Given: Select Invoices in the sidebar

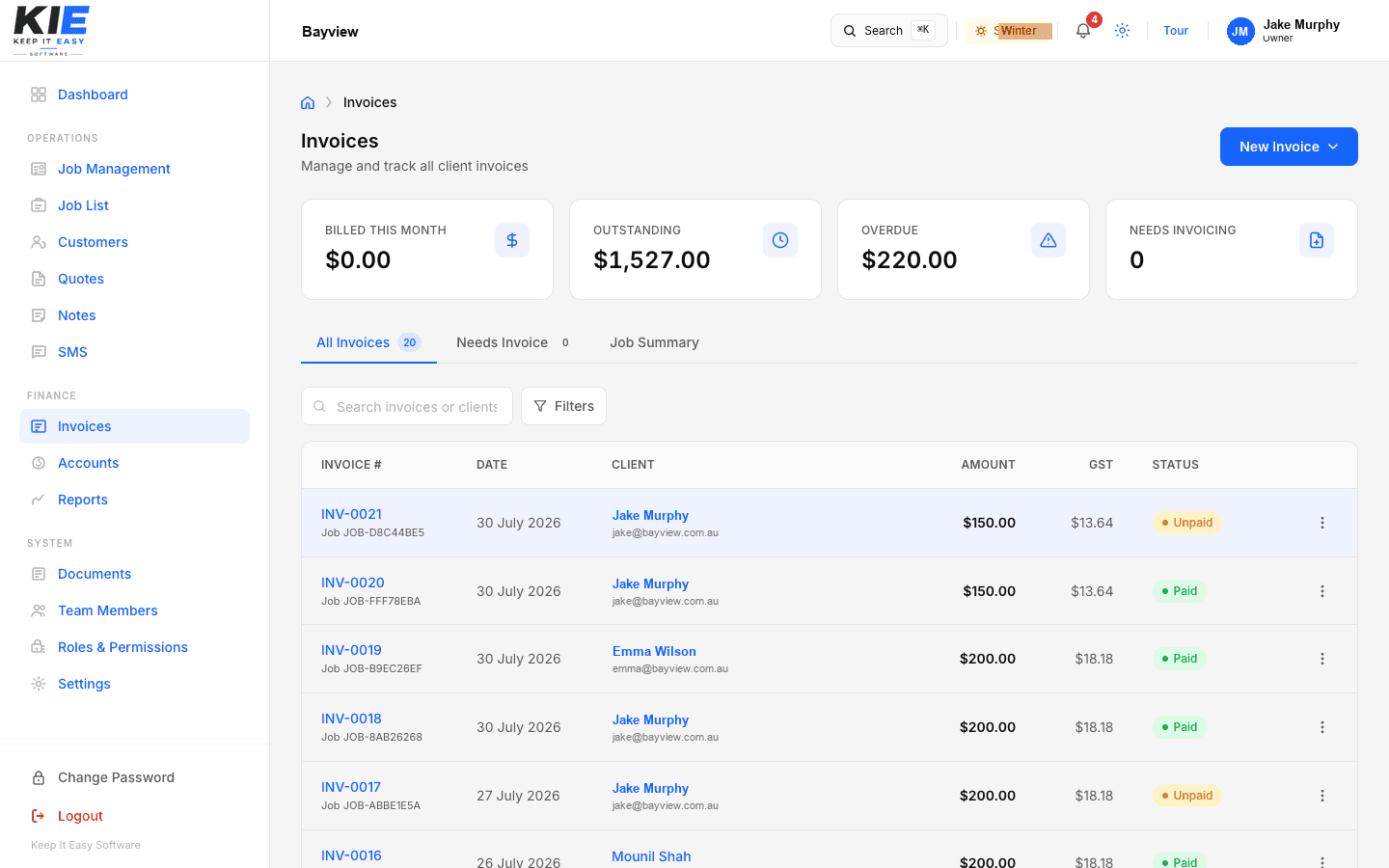Looking at the screenshot, I should [134, 426].
